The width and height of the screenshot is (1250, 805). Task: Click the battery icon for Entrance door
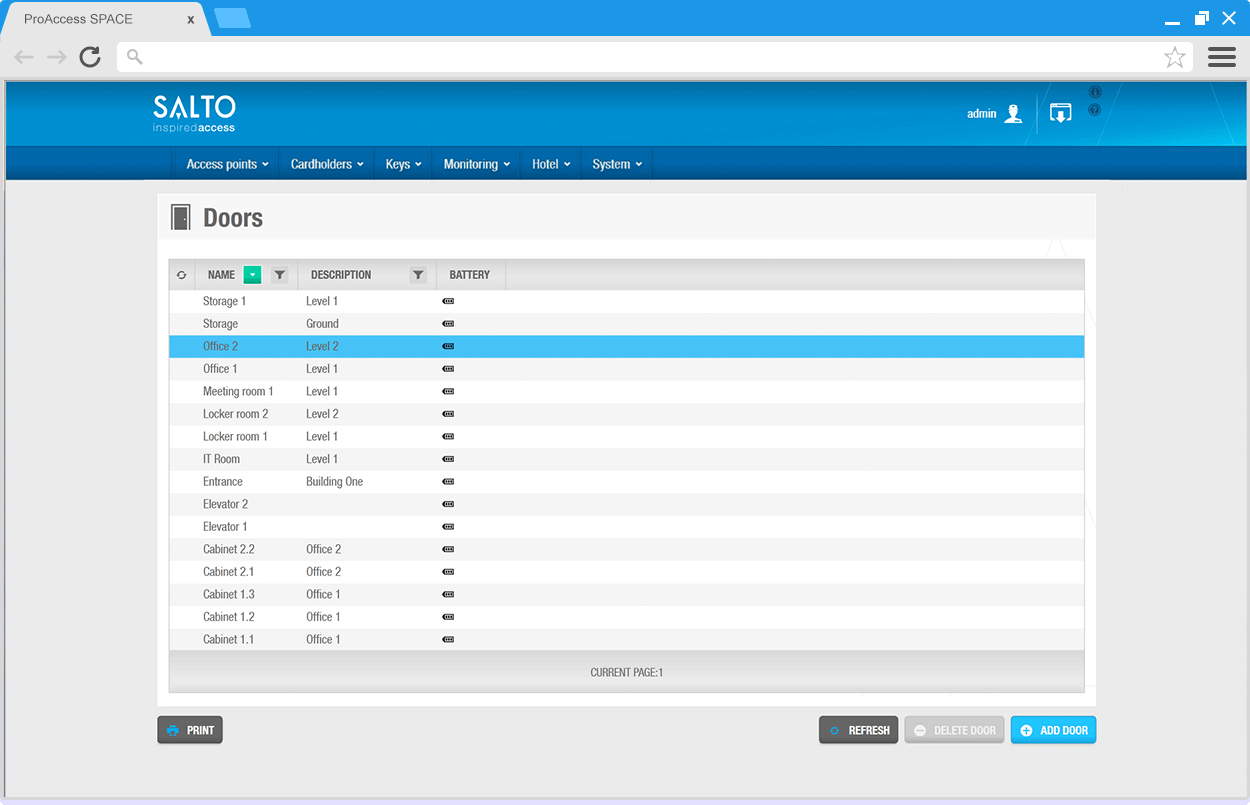(x=448, y=482)
